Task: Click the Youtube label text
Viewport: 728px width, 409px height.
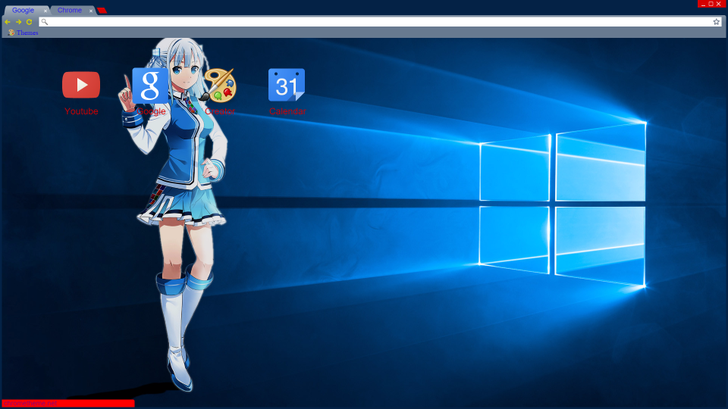Action: 81,111
